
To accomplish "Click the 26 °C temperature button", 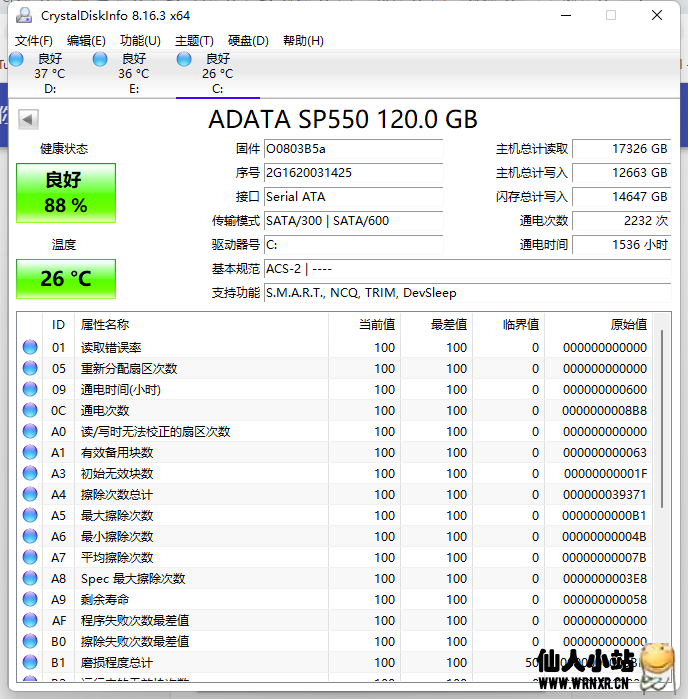I will pyautogui.click(x=66, y=279).
